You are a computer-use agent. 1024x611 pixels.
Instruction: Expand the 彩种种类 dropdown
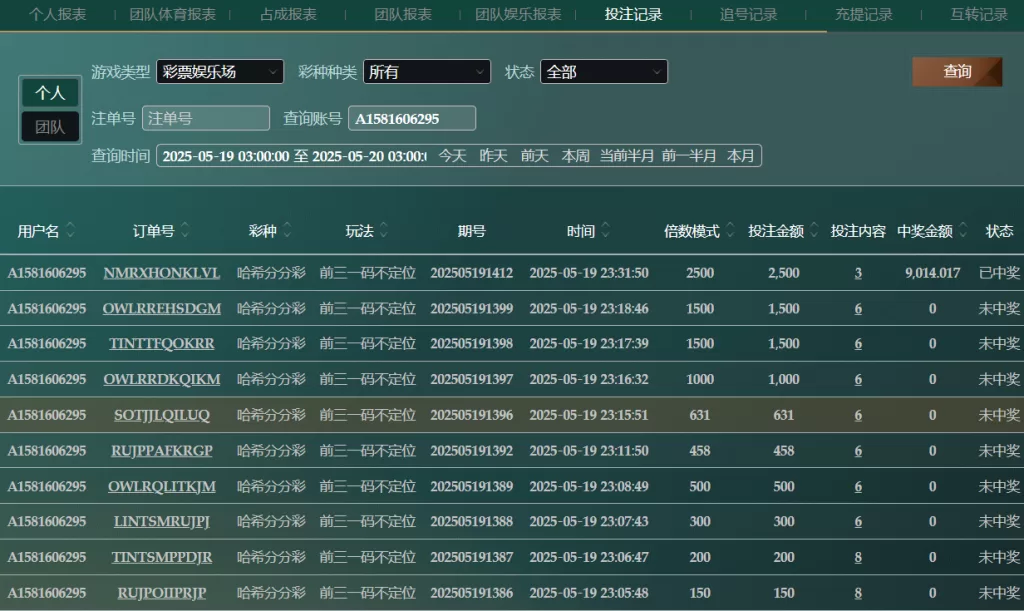pos(426,72)
